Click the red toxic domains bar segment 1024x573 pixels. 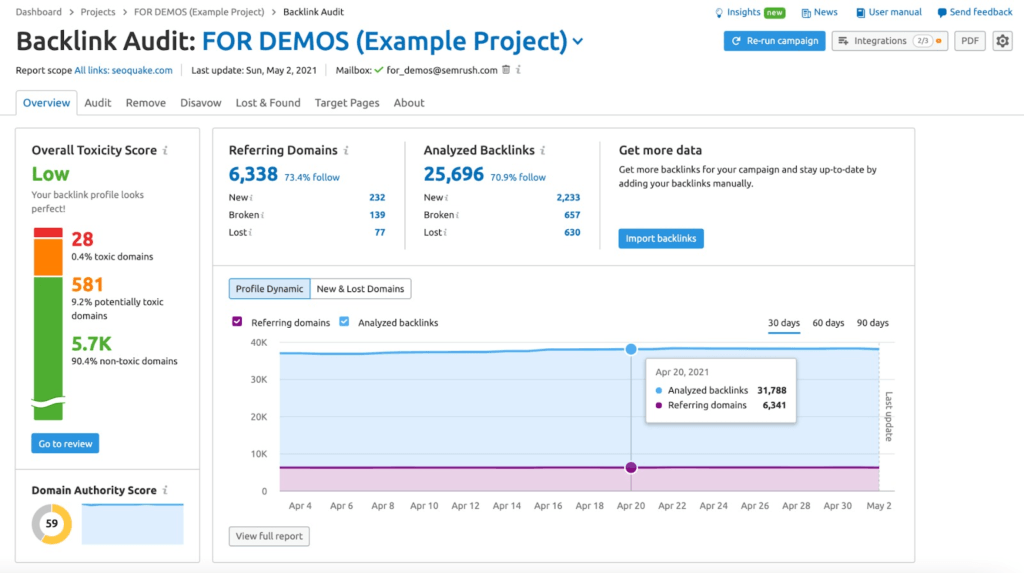[48, 233]
